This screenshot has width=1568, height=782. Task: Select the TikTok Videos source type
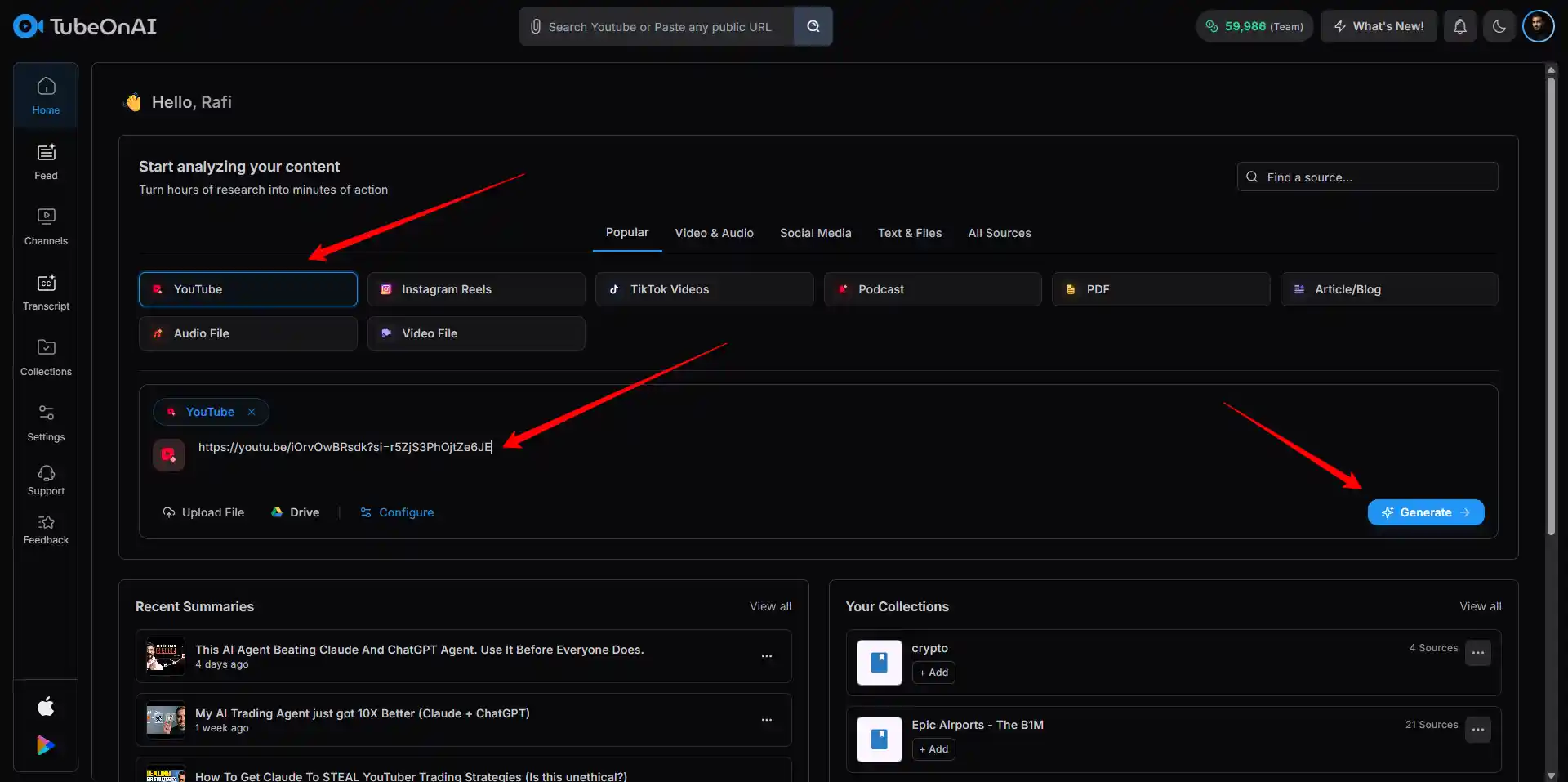click(705, 289)
